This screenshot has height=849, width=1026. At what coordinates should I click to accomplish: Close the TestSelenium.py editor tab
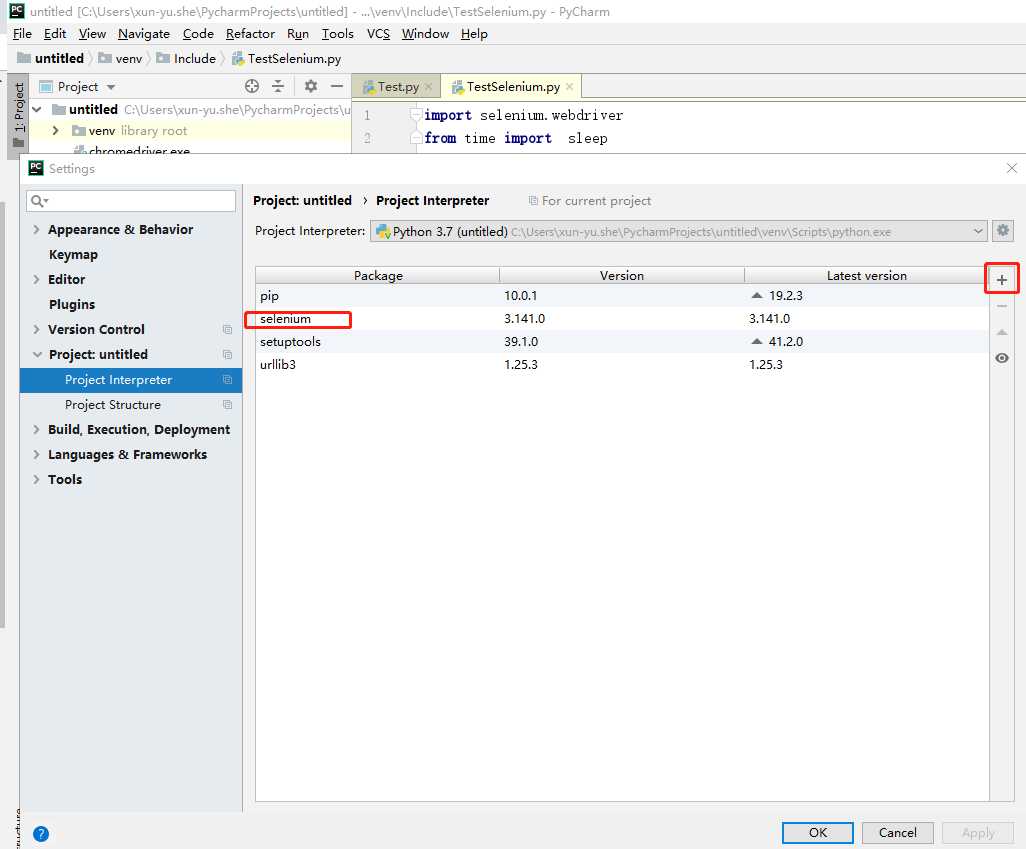click(x=569, y=86)
